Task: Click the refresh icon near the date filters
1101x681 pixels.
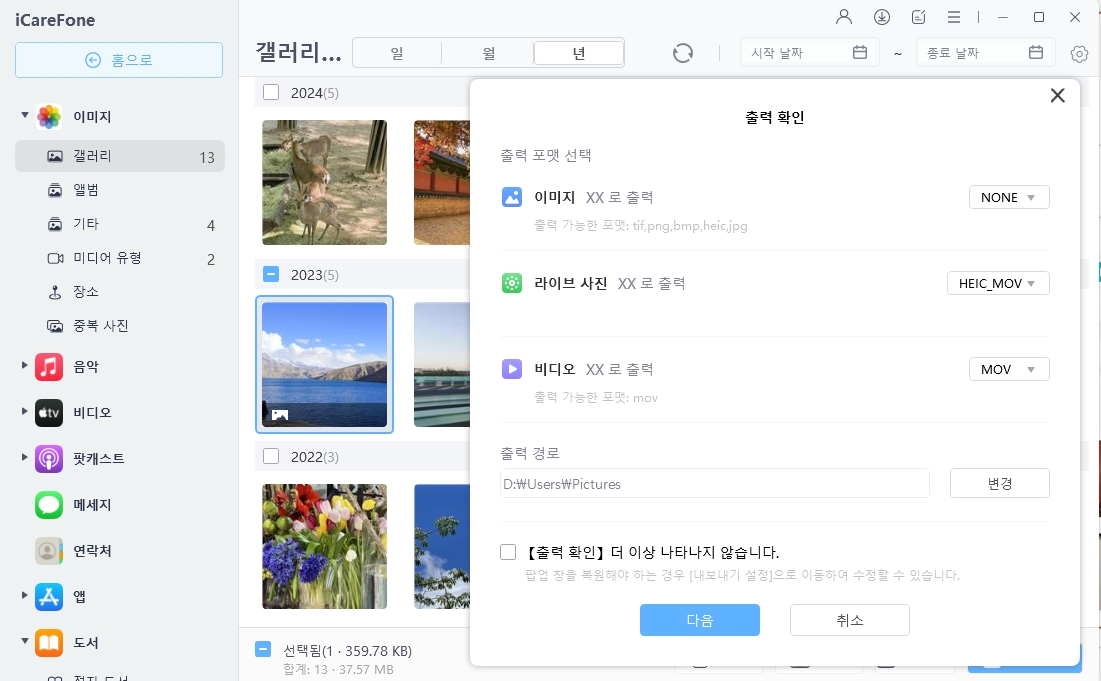Action: [x=683, y=52]
